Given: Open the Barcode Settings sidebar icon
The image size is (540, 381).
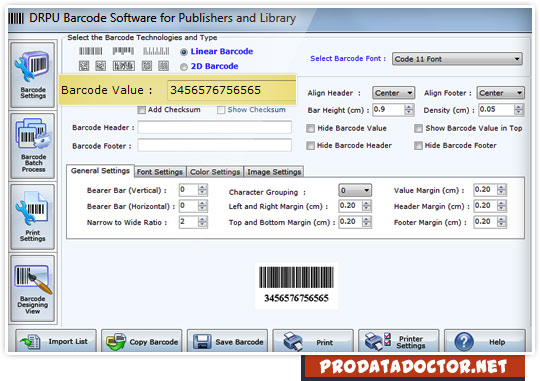Looking at the screenshot, I should (32, 75).
